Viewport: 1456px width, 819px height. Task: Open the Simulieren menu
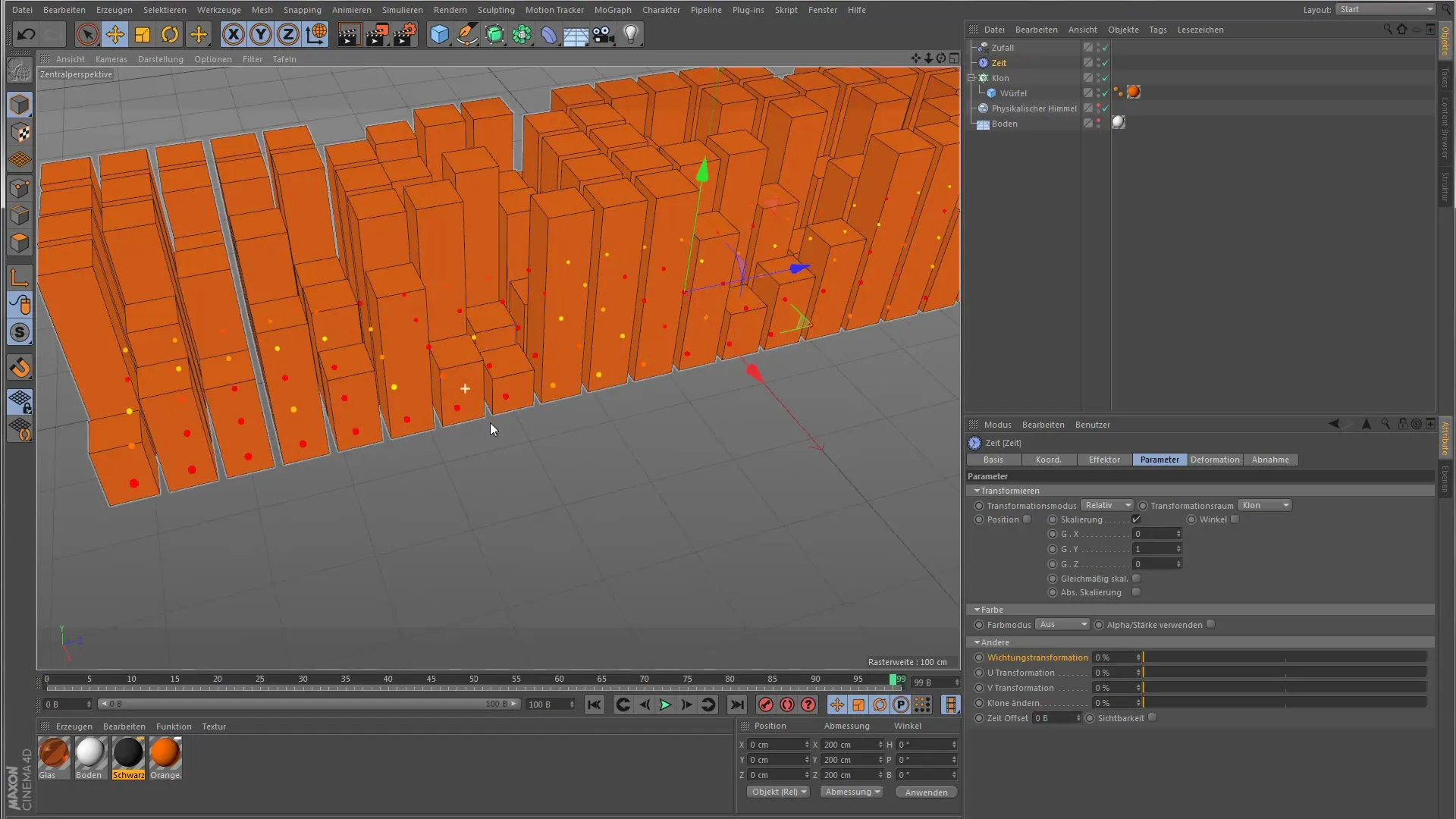point(402,10)
